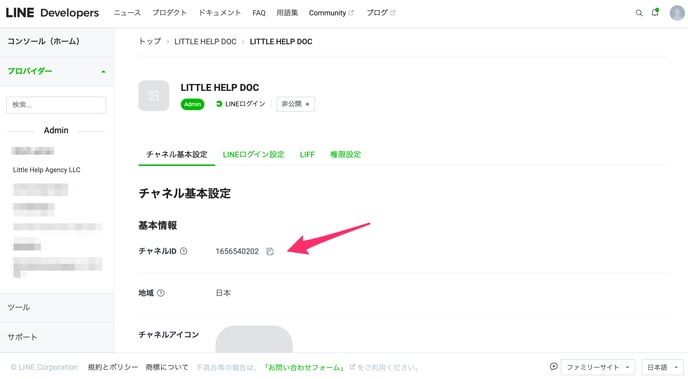Open the ドキュメント menu
Image resolution: width=688 pixels, height=379 pixels.
coord(219,13)
